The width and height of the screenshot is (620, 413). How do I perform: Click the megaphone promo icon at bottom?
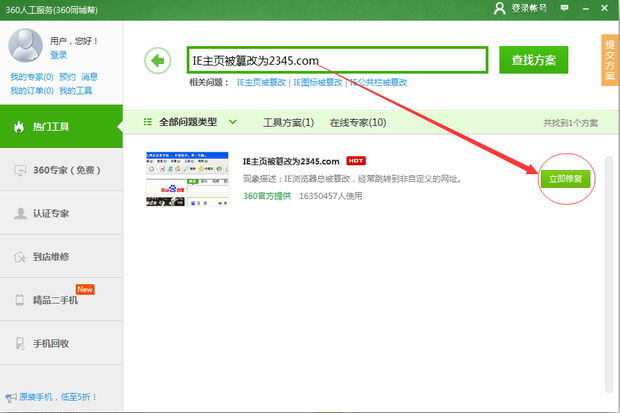pos(10,397)
